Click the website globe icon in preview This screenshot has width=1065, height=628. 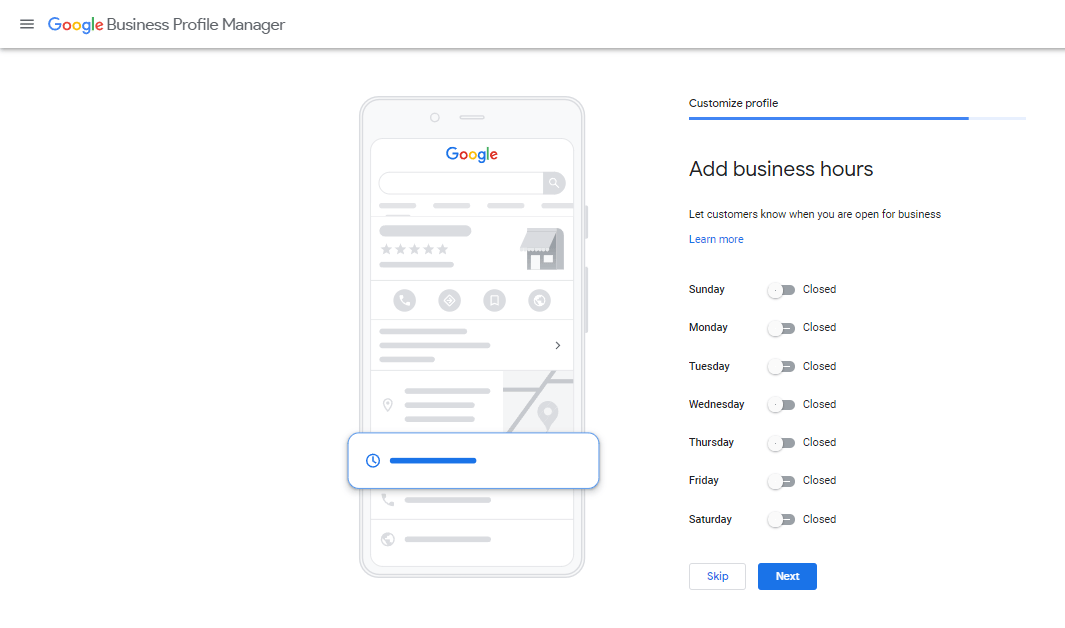pyautogui.click(x=540, y=300)
